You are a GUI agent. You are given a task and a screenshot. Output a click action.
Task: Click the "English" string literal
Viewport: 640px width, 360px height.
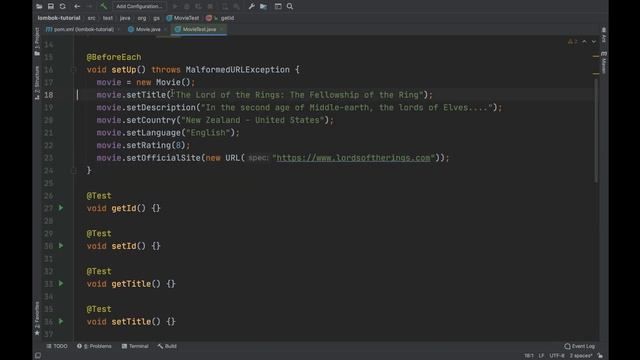208,133
